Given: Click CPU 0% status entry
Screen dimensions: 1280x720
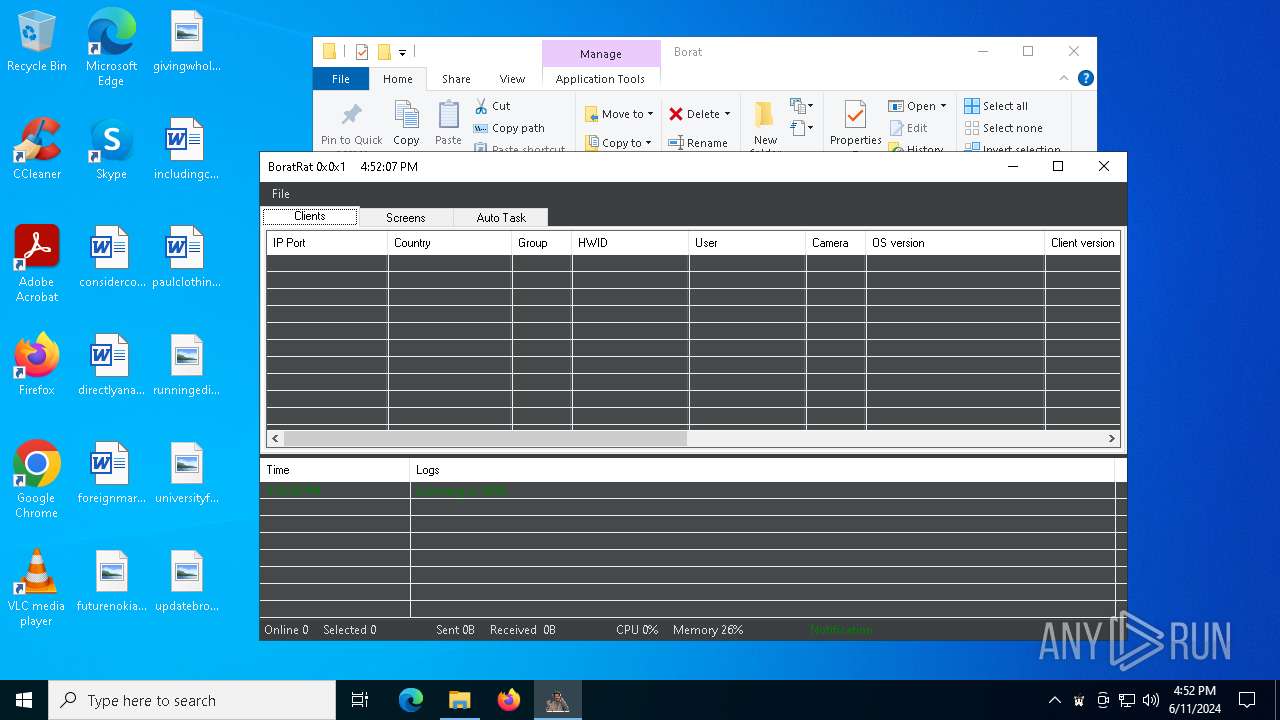Looking at the screenshot, I should coord(637,630).
